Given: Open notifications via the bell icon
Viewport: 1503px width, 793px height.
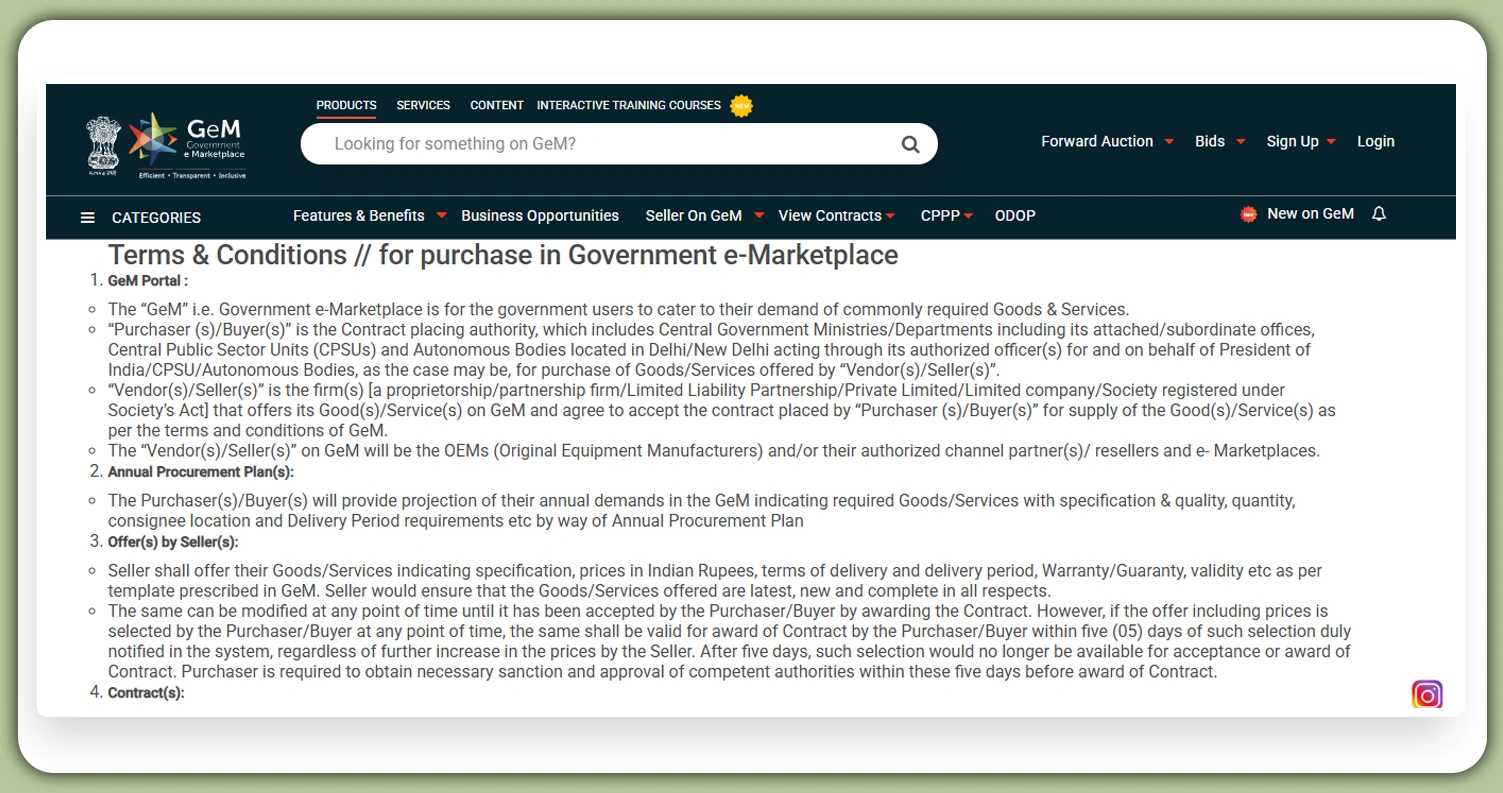Looking at the screenshot, I should 1379,213.
